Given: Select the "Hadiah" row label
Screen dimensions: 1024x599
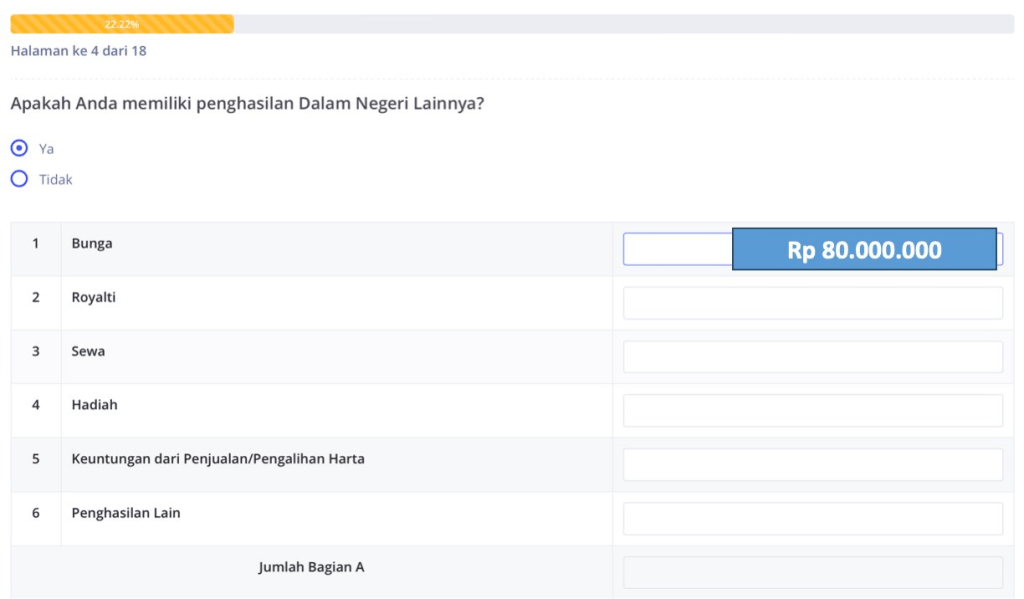Looking at the screenshot, I should (x=94, y=406).
